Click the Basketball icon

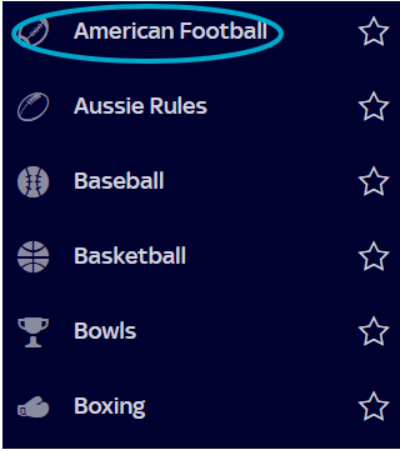[x=33, y=257]
